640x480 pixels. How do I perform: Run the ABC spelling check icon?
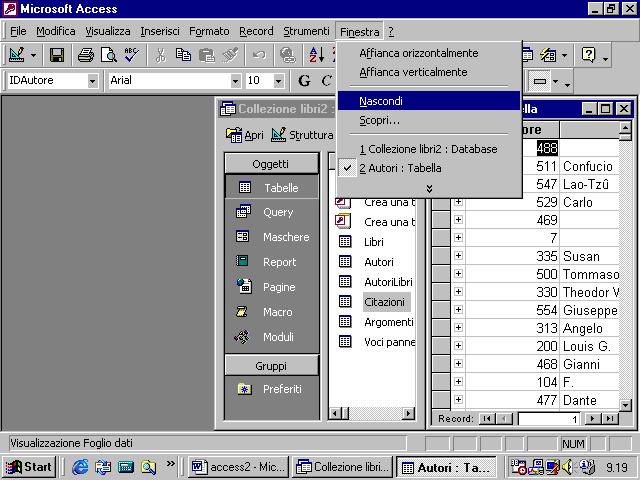pos(131,54)
